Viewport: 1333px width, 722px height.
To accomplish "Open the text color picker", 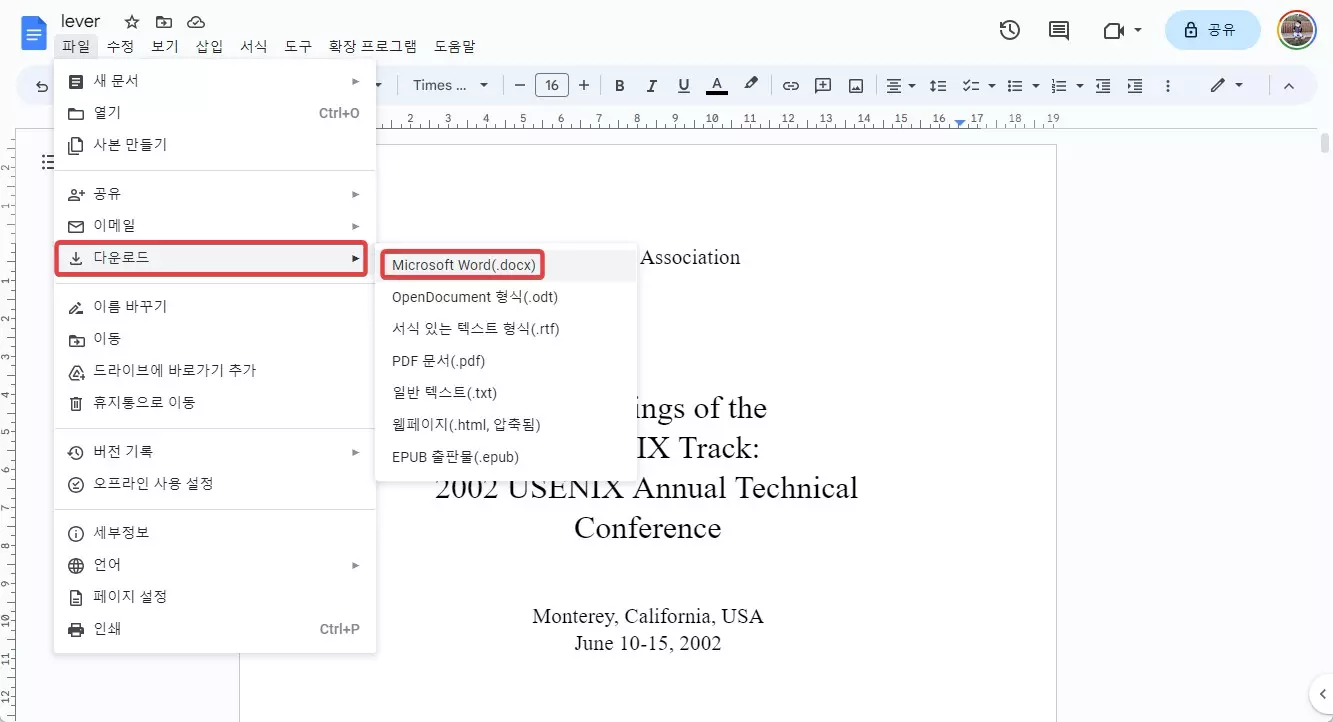I will [717, 85].
